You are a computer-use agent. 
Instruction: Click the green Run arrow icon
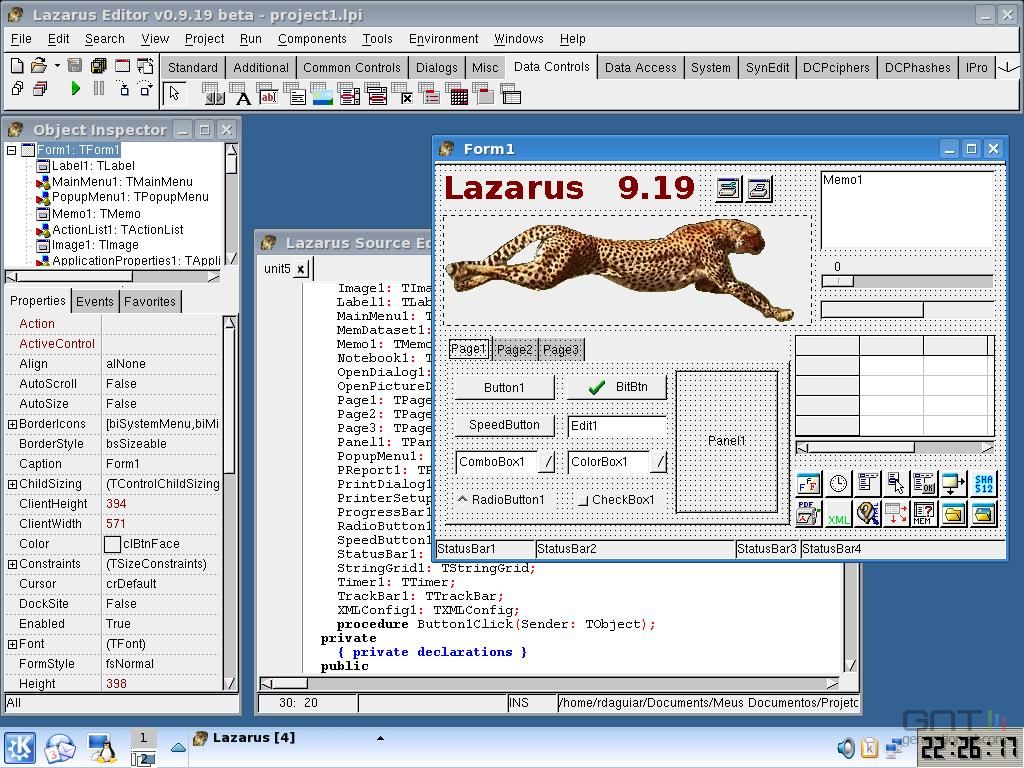75,88
